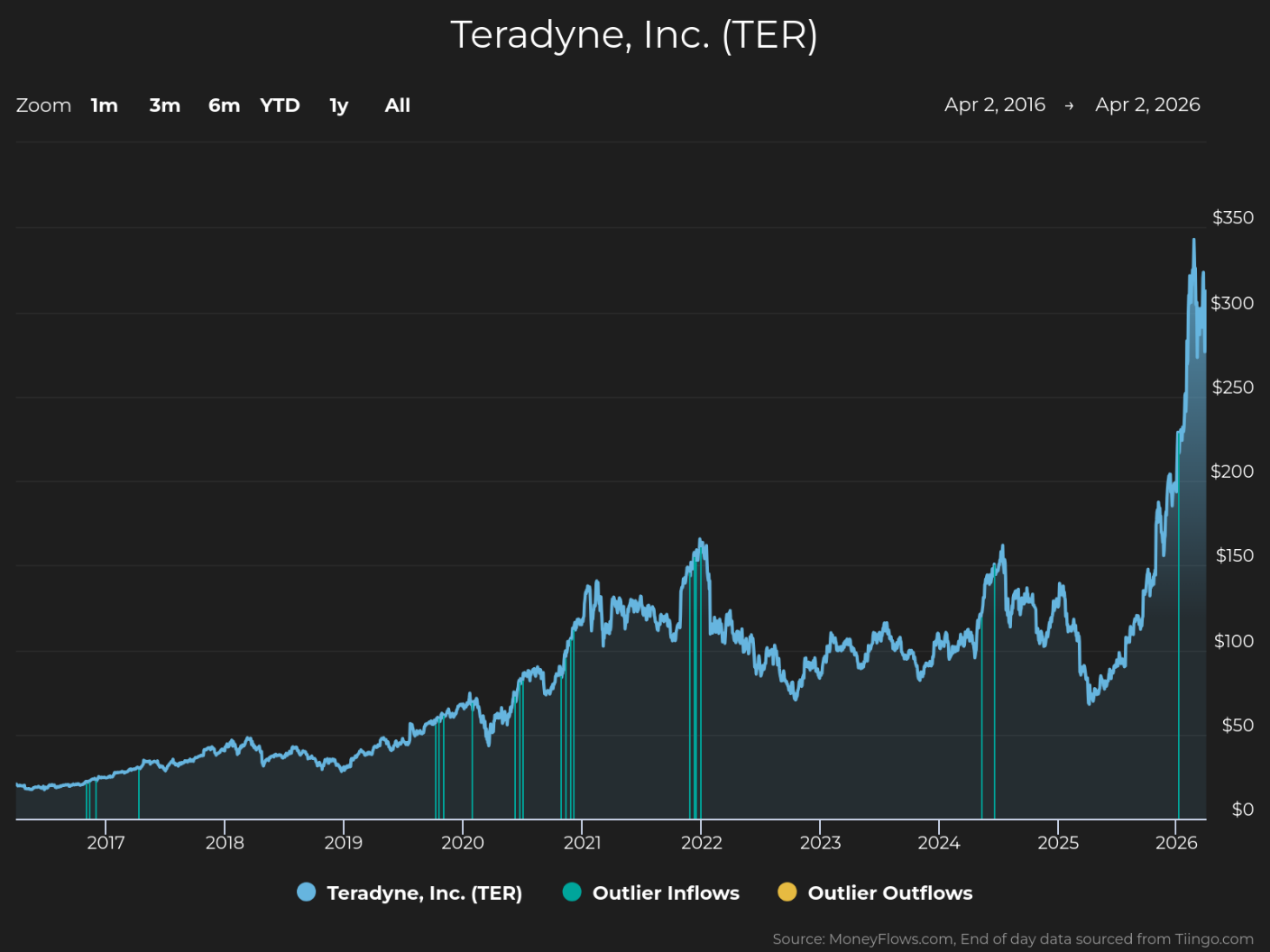Click the yellow Outlier Outflows dot
The height and width of the screenshot is (952, 1270).
tap(787, 892)
